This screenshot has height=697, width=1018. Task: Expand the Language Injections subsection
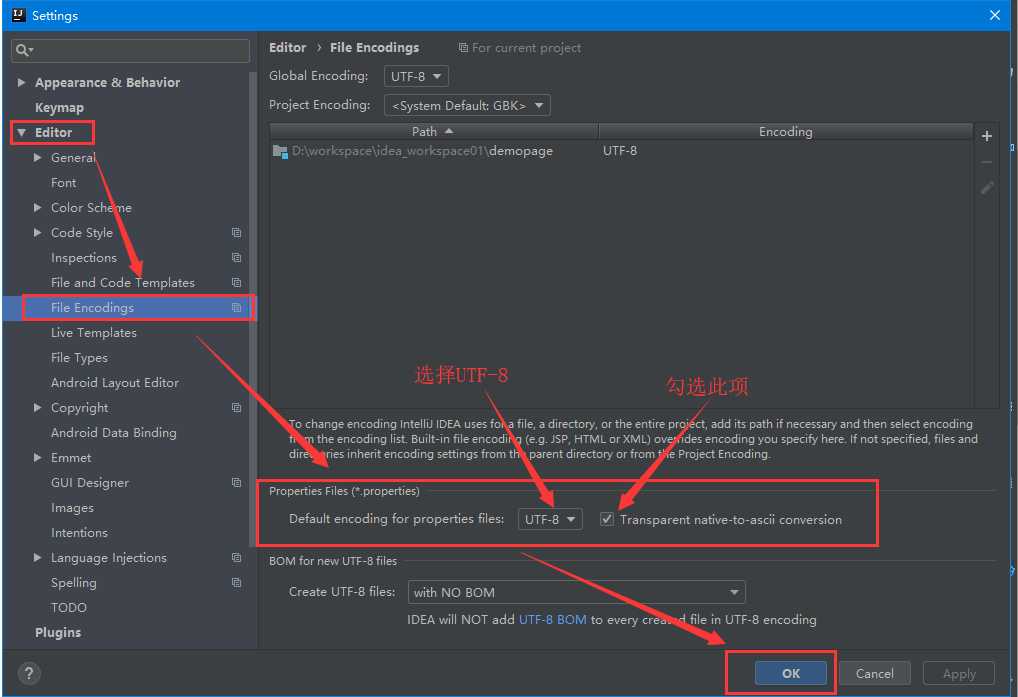click(x=38, y=557)
